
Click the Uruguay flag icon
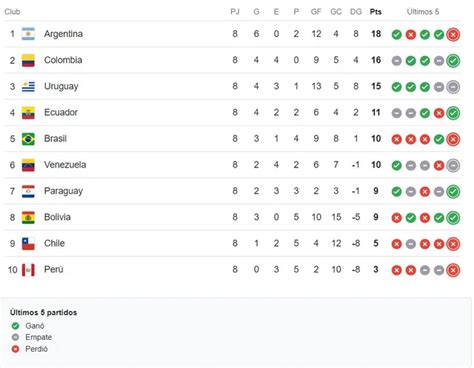coord(28,86)
